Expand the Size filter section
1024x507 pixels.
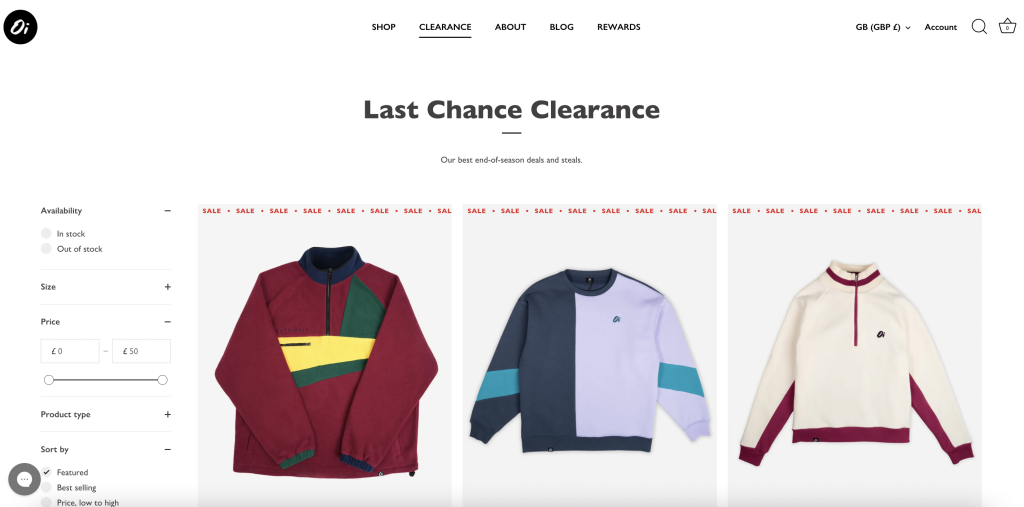[106, 287]
